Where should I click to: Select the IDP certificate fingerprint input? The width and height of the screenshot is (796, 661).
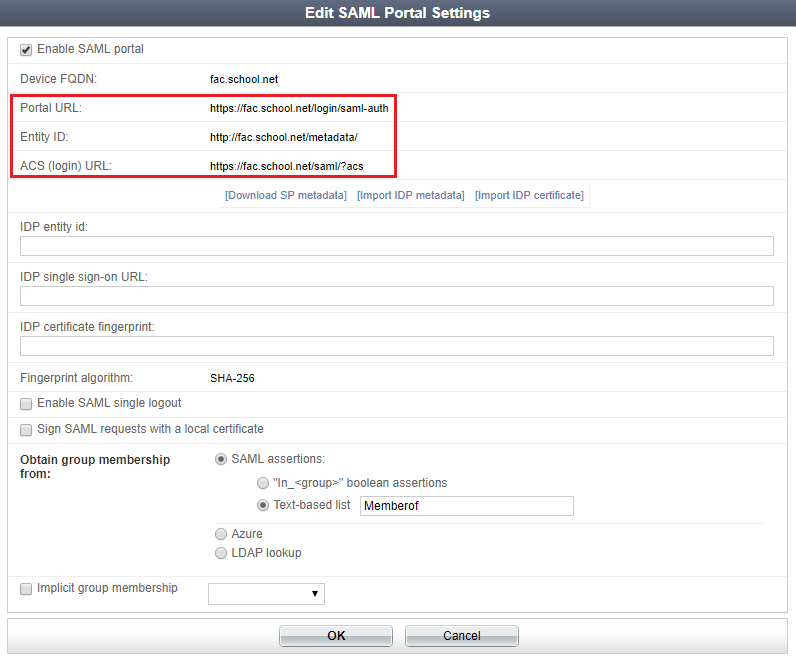[397, 346]
